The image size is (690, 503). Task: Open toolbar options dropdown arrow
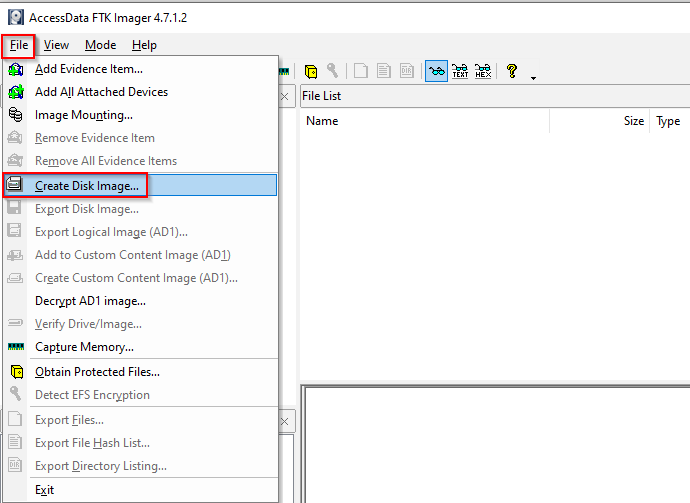tap(533, 78)
